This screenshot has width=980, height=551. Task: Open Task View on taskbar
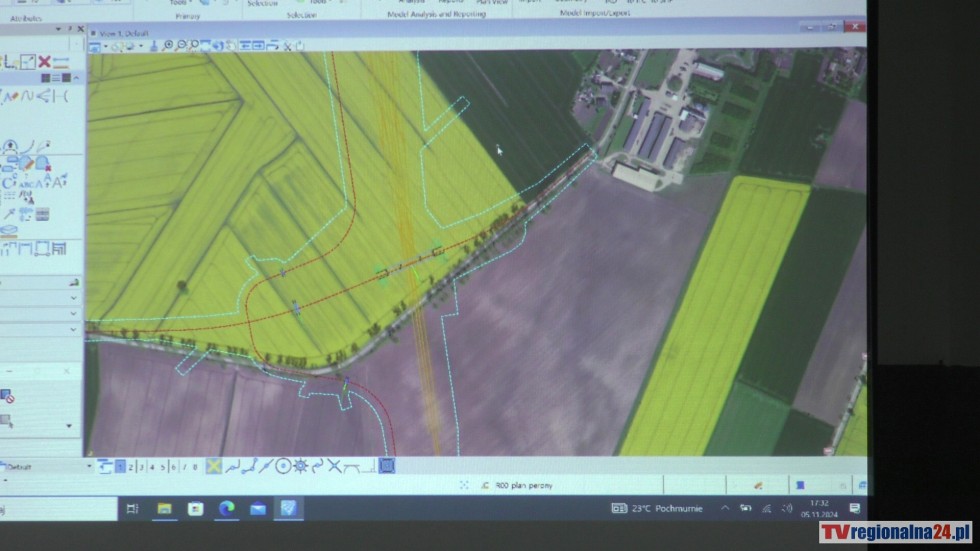(132, 509)
